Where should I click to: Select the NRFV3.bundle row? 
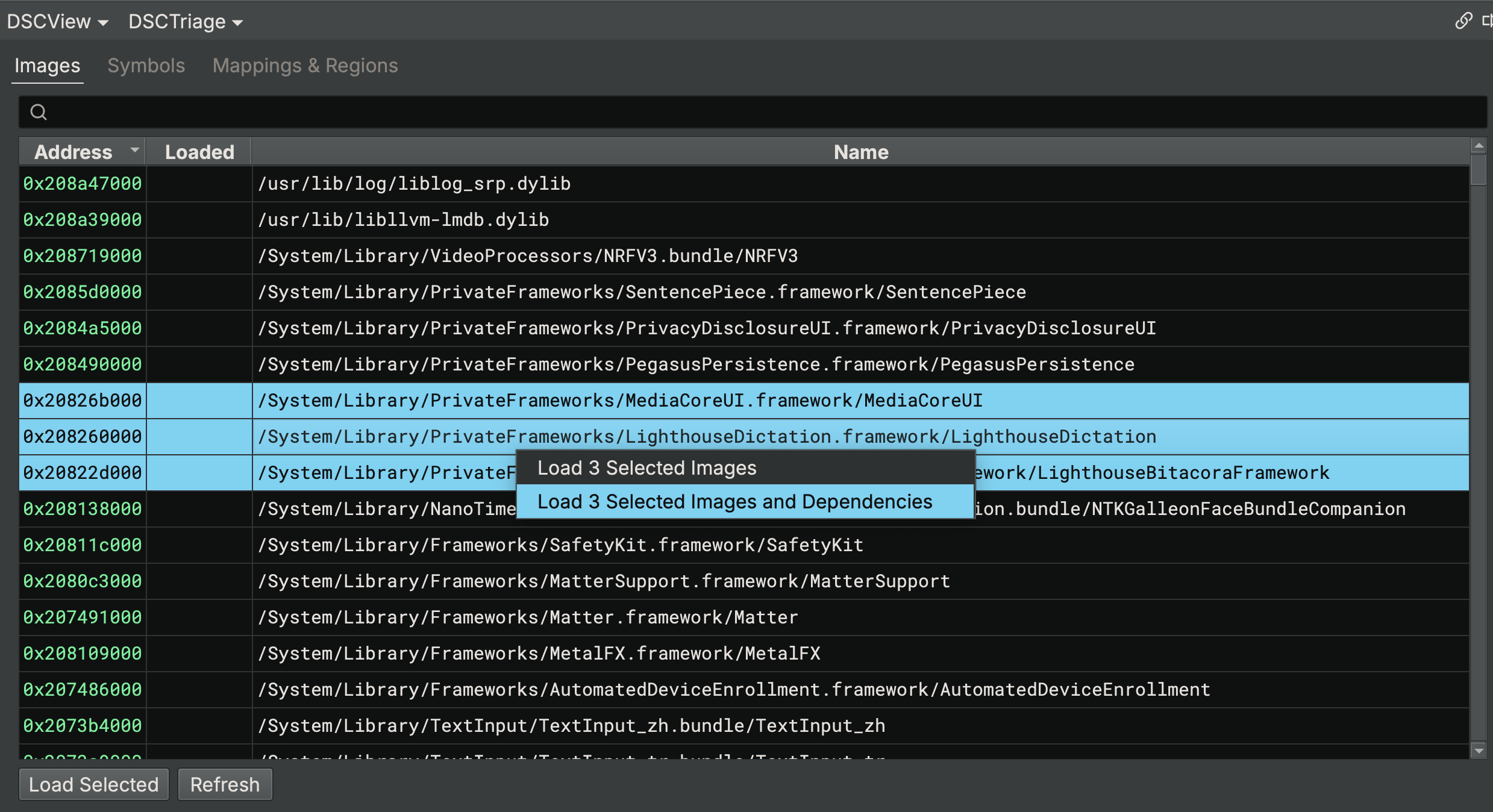point(744,256)
